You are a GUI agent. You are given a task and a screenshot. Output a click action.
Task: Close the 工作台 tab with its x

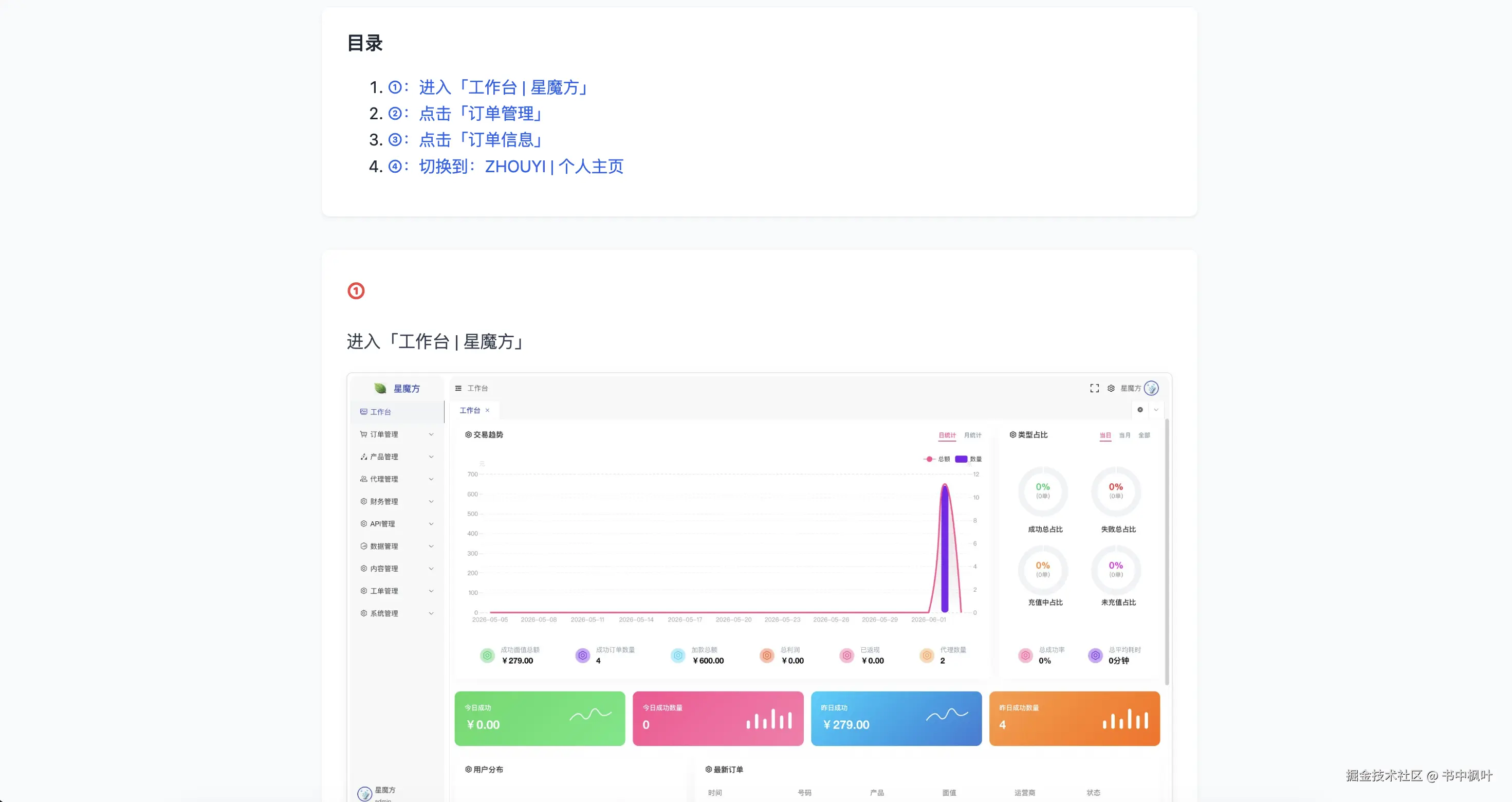(x=487, y=410)
